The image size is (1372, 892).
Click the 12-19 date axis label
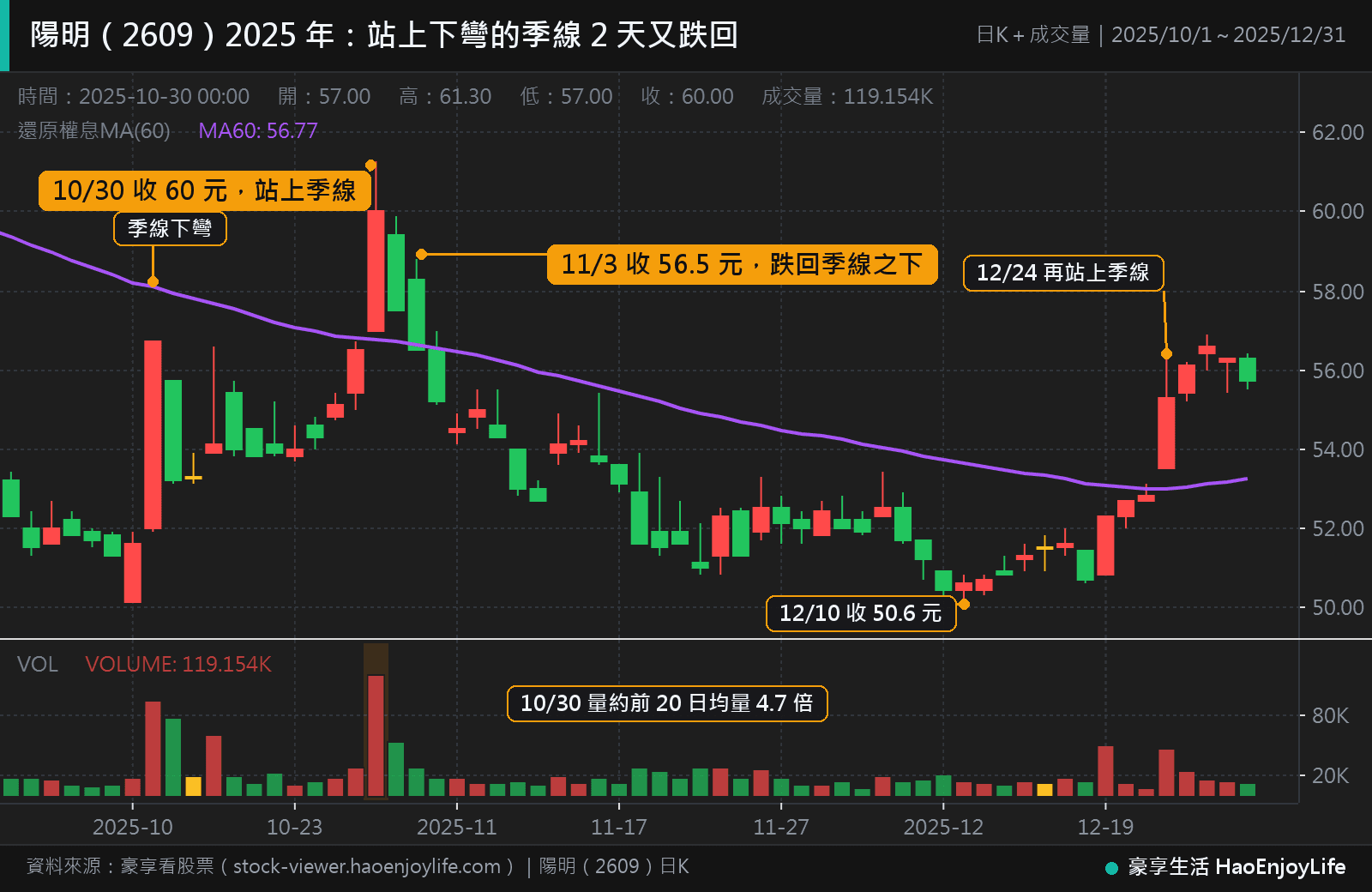1105,827
